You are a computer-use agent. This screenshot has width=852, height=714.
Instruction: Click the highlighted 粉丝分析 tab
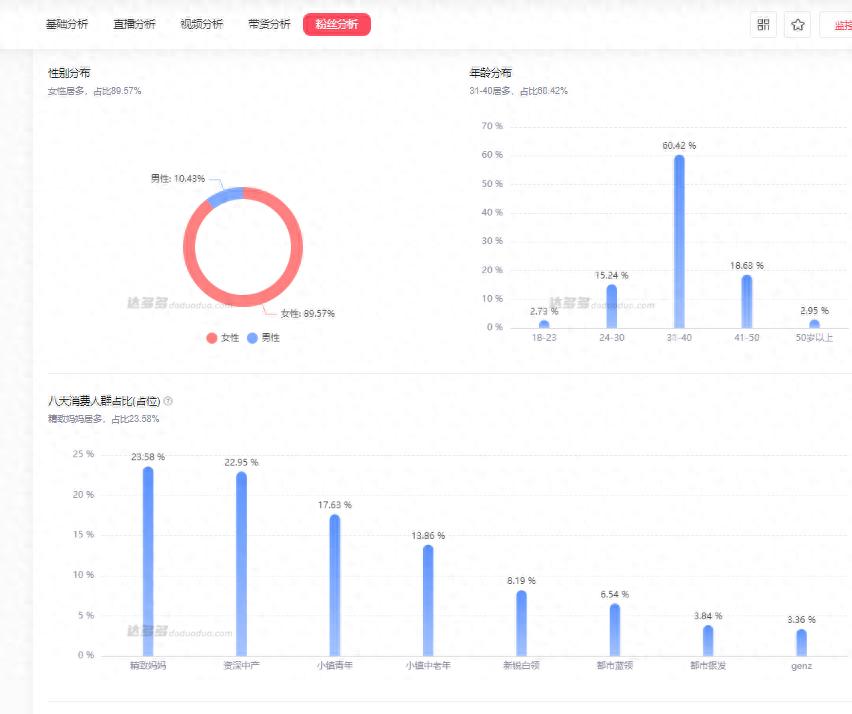click(x=335, y=24)
